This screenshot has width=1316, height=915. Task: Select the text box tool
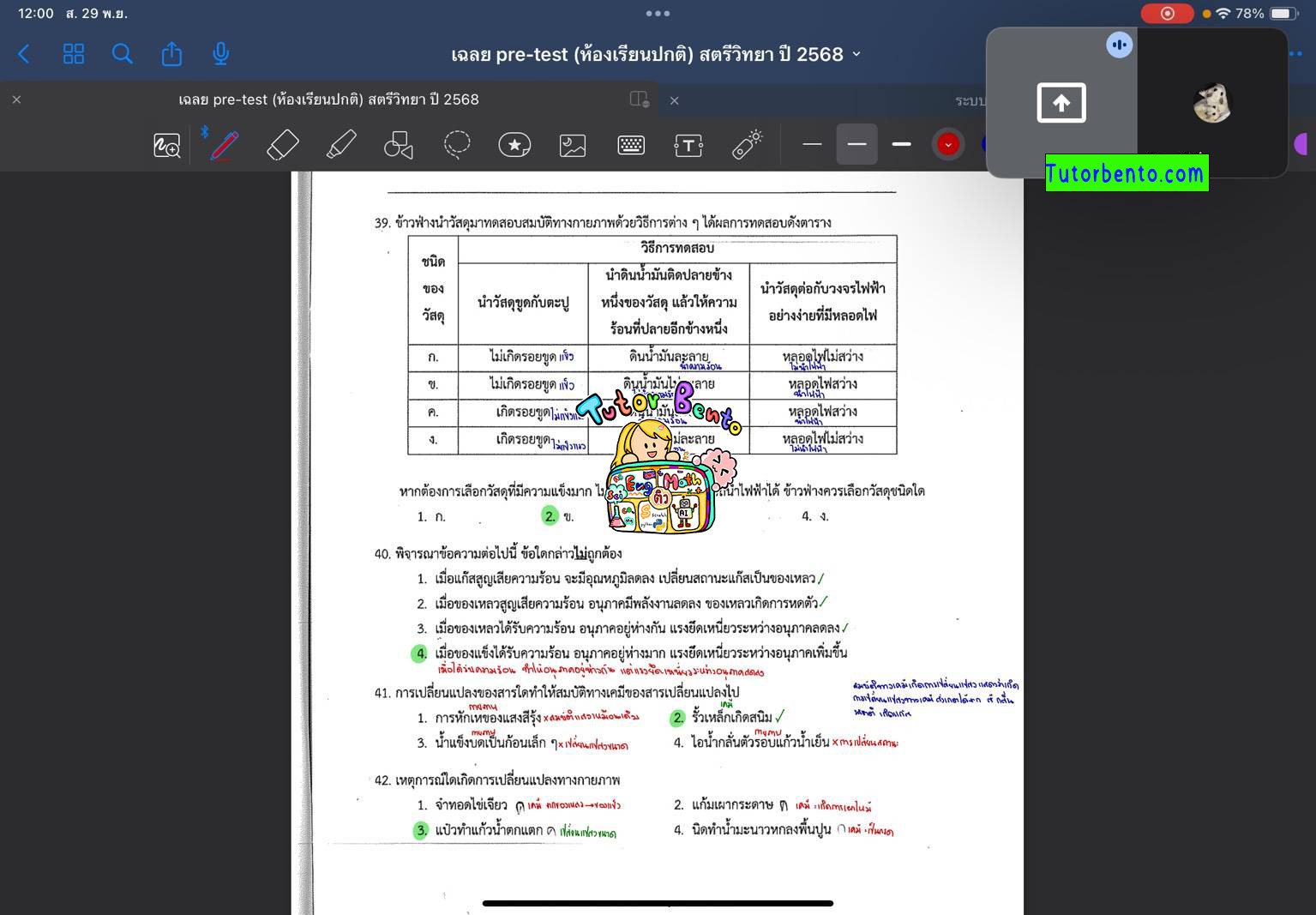[x=688, y=144]
